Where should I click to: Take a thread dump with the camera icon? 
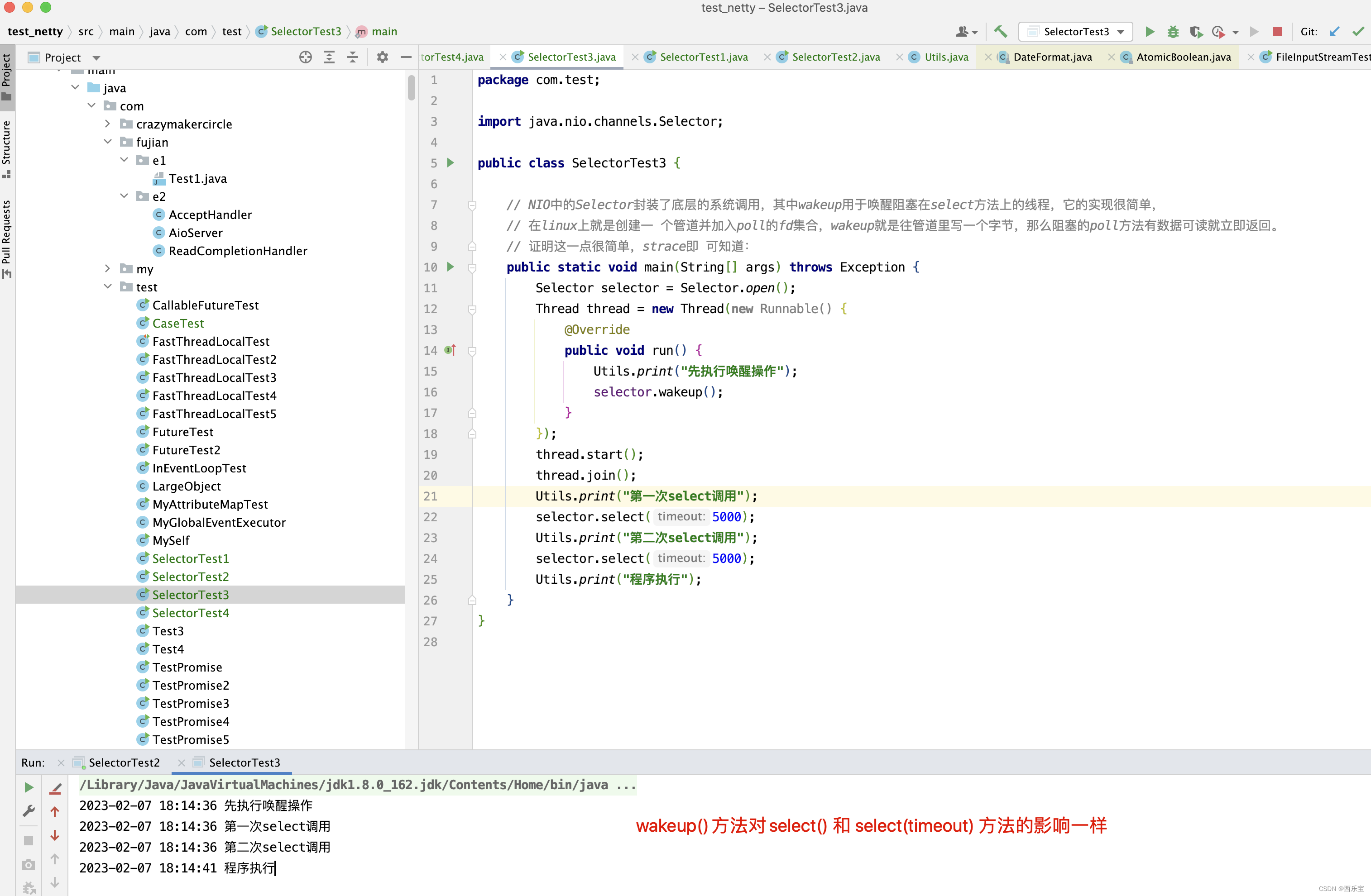[x=28, y=865]
